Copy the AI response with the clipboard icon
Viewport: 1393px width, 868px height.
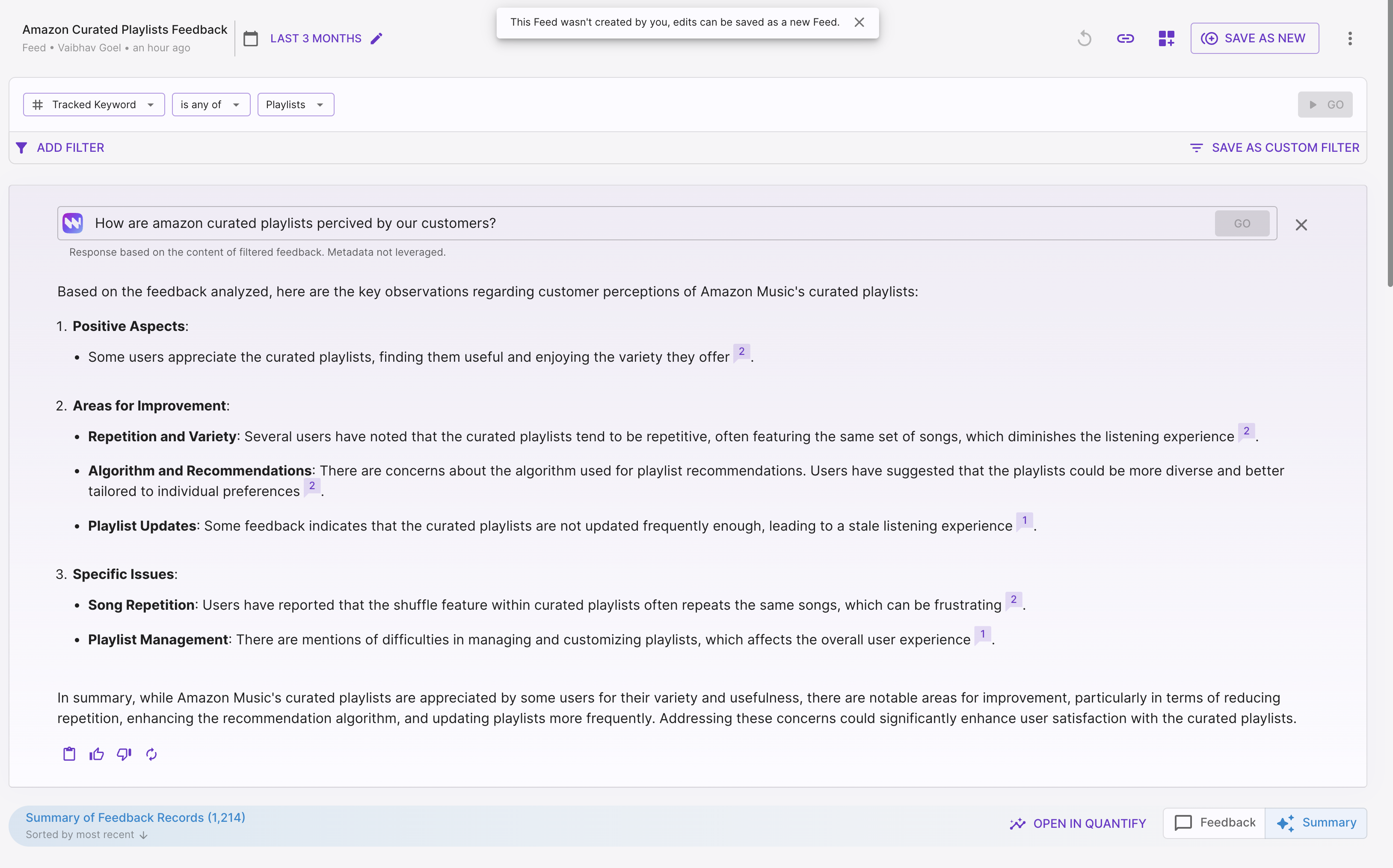click(x=69, y=754)
